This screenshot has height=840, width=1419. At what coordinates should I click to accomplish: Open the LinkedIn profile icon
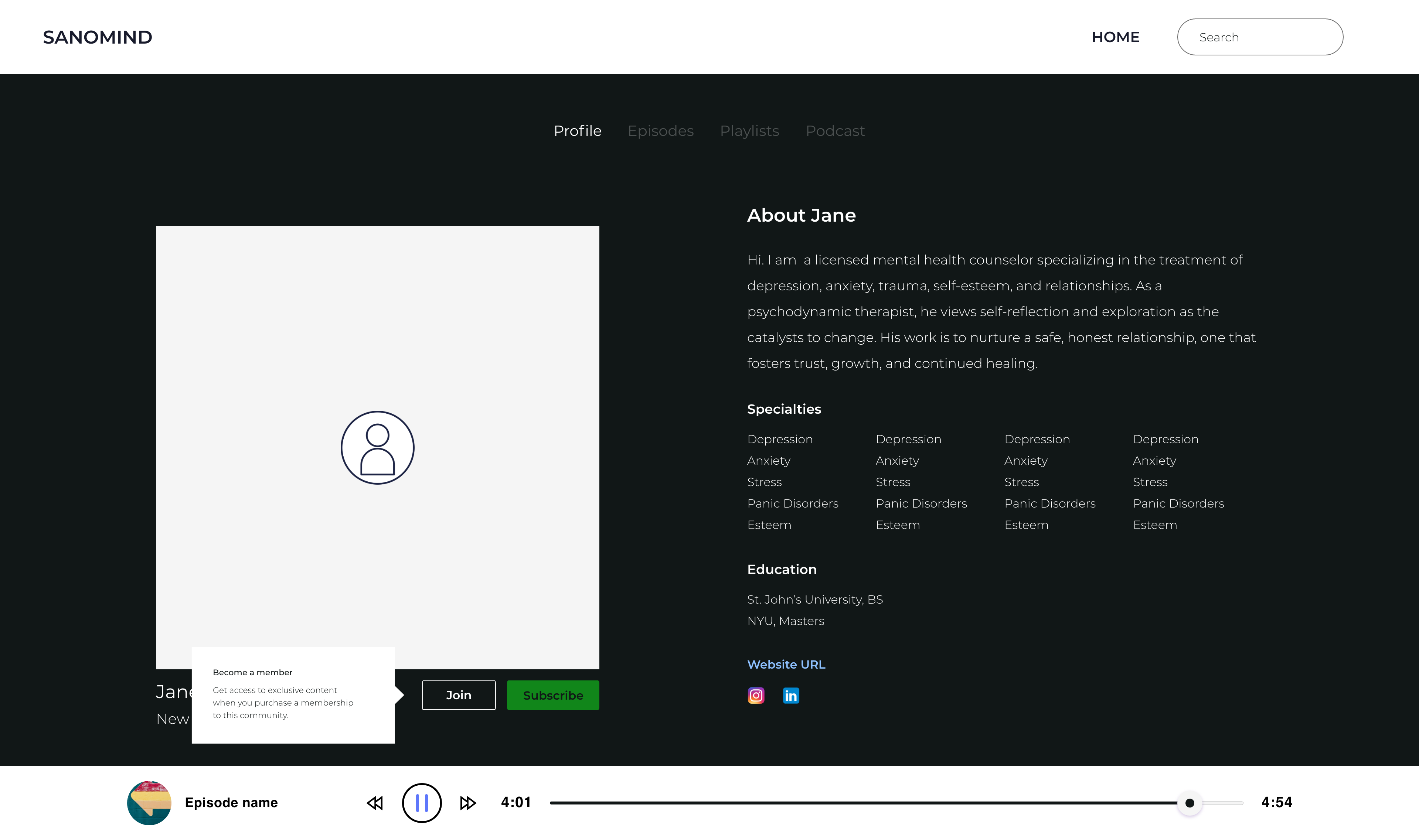[x=790, y=695]
